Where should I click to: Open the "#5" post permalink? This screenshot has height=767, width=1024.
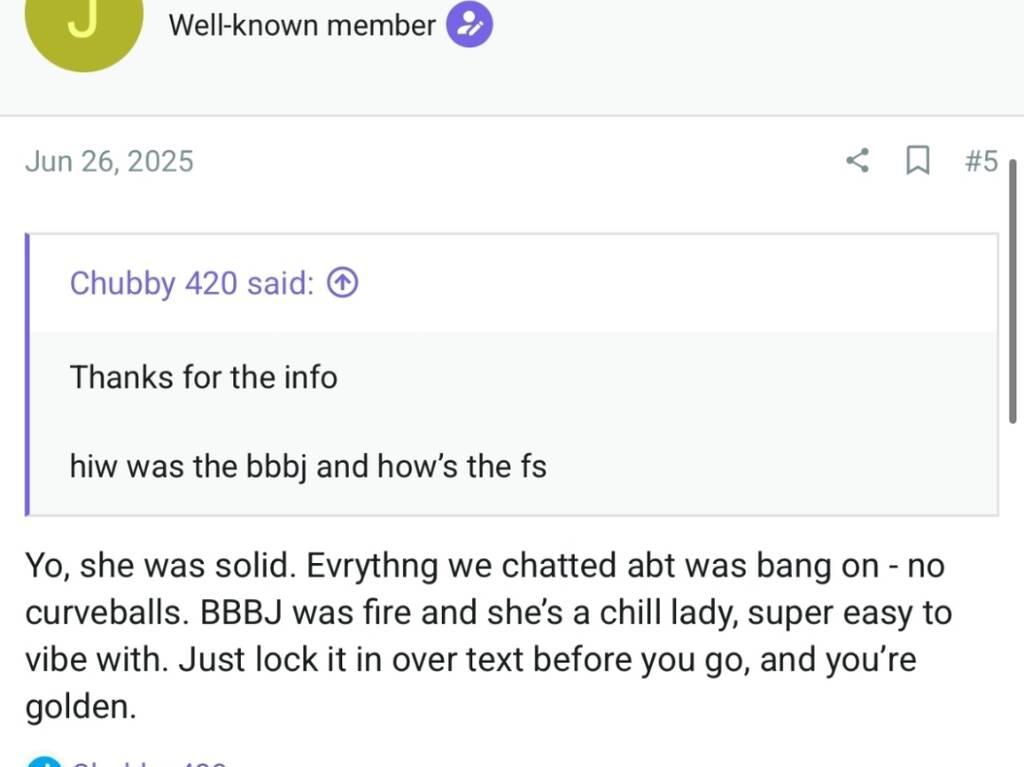[x=981, y=160]
